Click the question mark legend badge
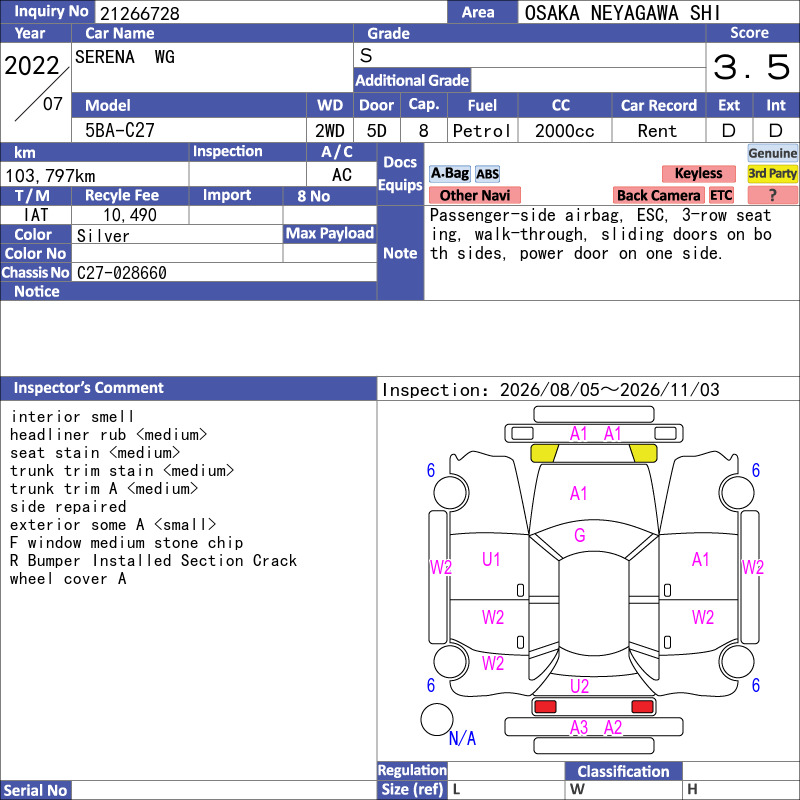The width and height of the screenshot is (800, 800). (x=772, y=195)
